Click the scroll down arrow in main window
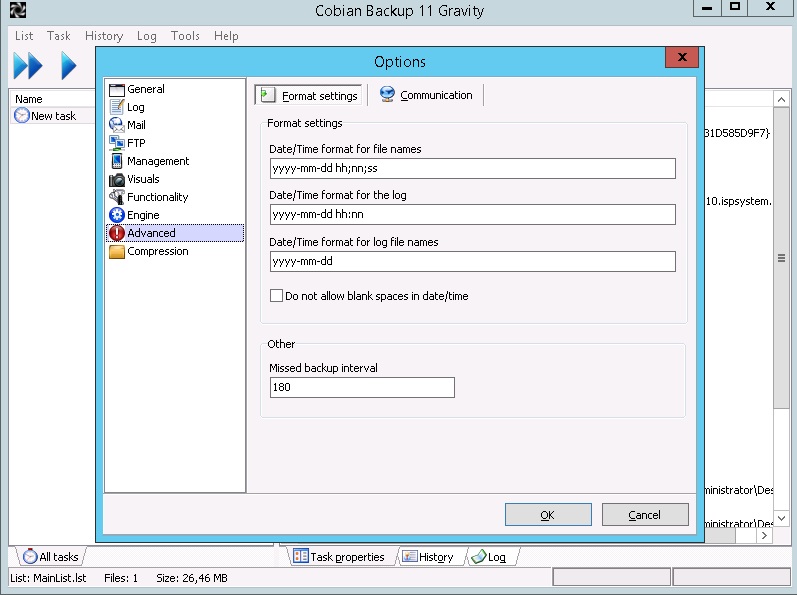The width and height of the screenshot is (797, 595). (781, 518)
